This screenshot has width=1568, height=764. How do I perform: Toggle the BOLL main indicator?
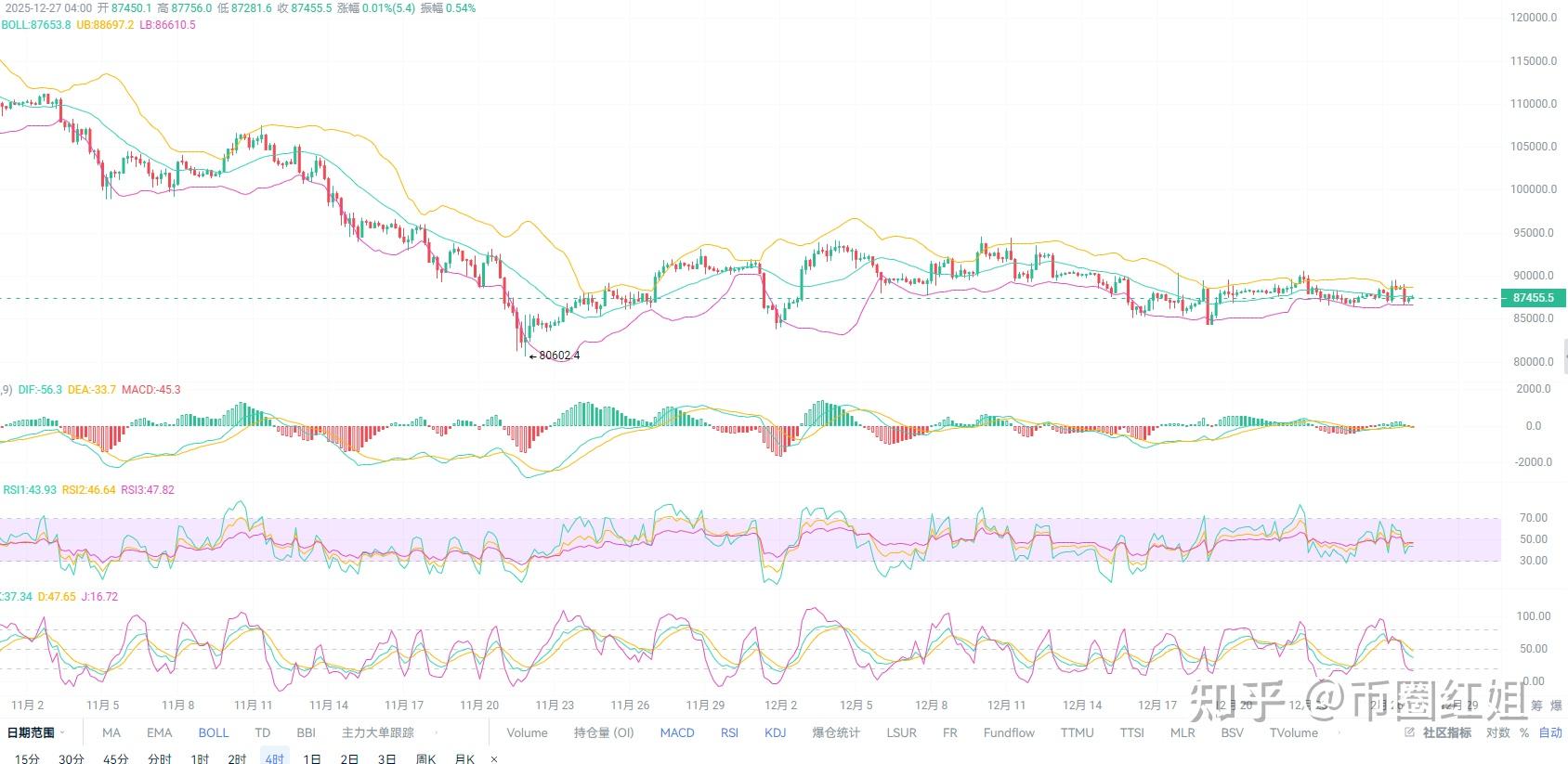pos(214,732)
